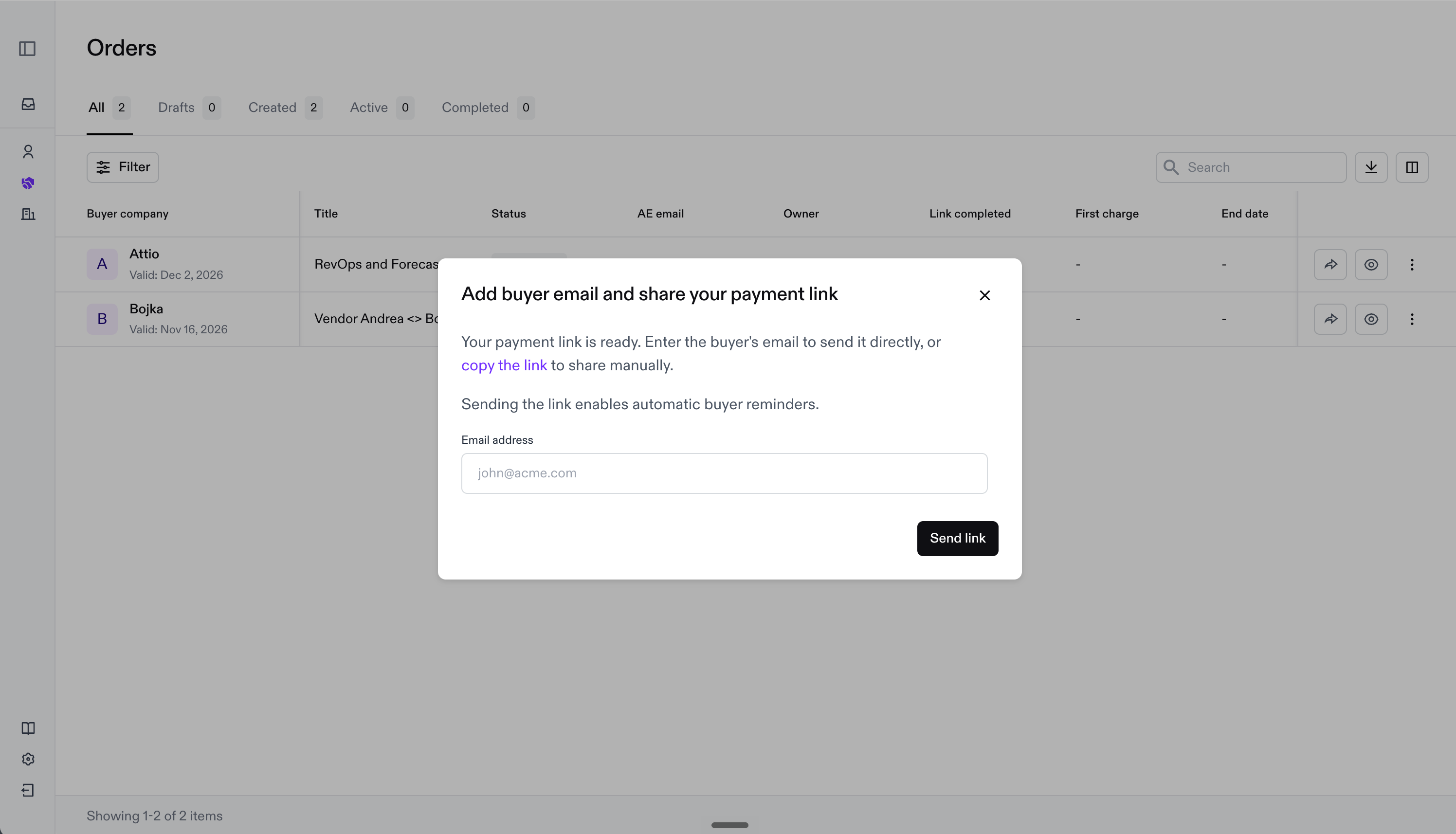Switch to the Active tab

click(382, 108)
